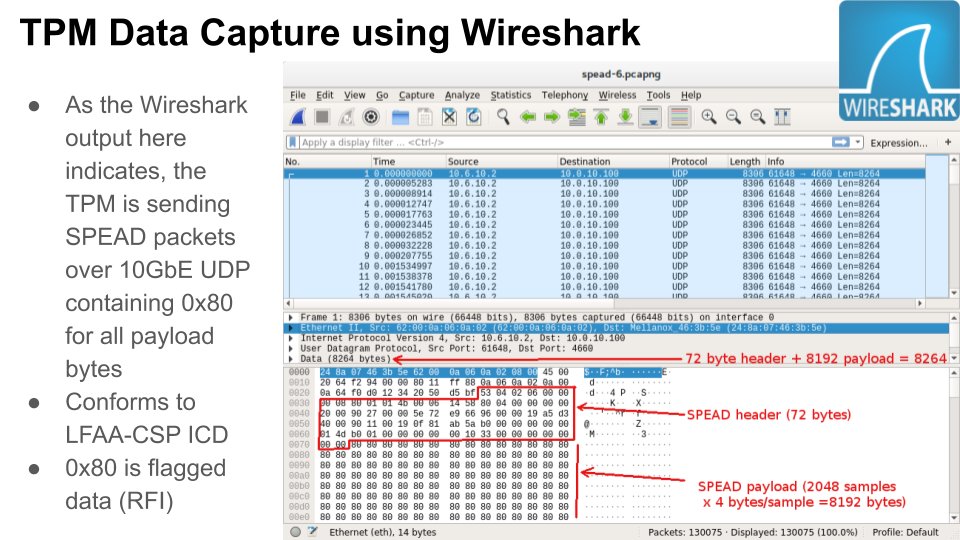Screen dimensions: 960x540
Task: Sort packets by the Time column
Action: pos(408,161)
